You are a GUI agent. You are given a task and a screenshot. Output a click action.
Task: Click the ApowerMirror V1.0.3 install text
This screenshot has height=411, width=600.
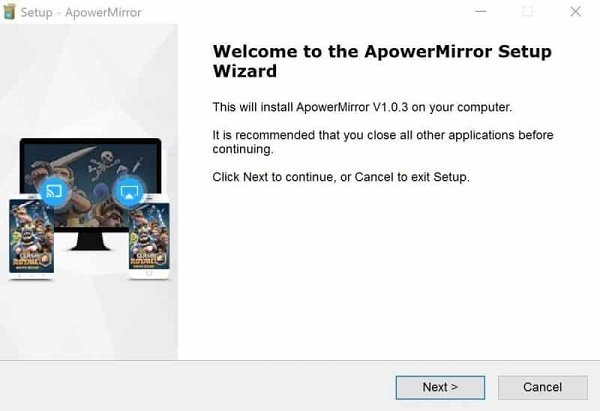coord(362,107)
